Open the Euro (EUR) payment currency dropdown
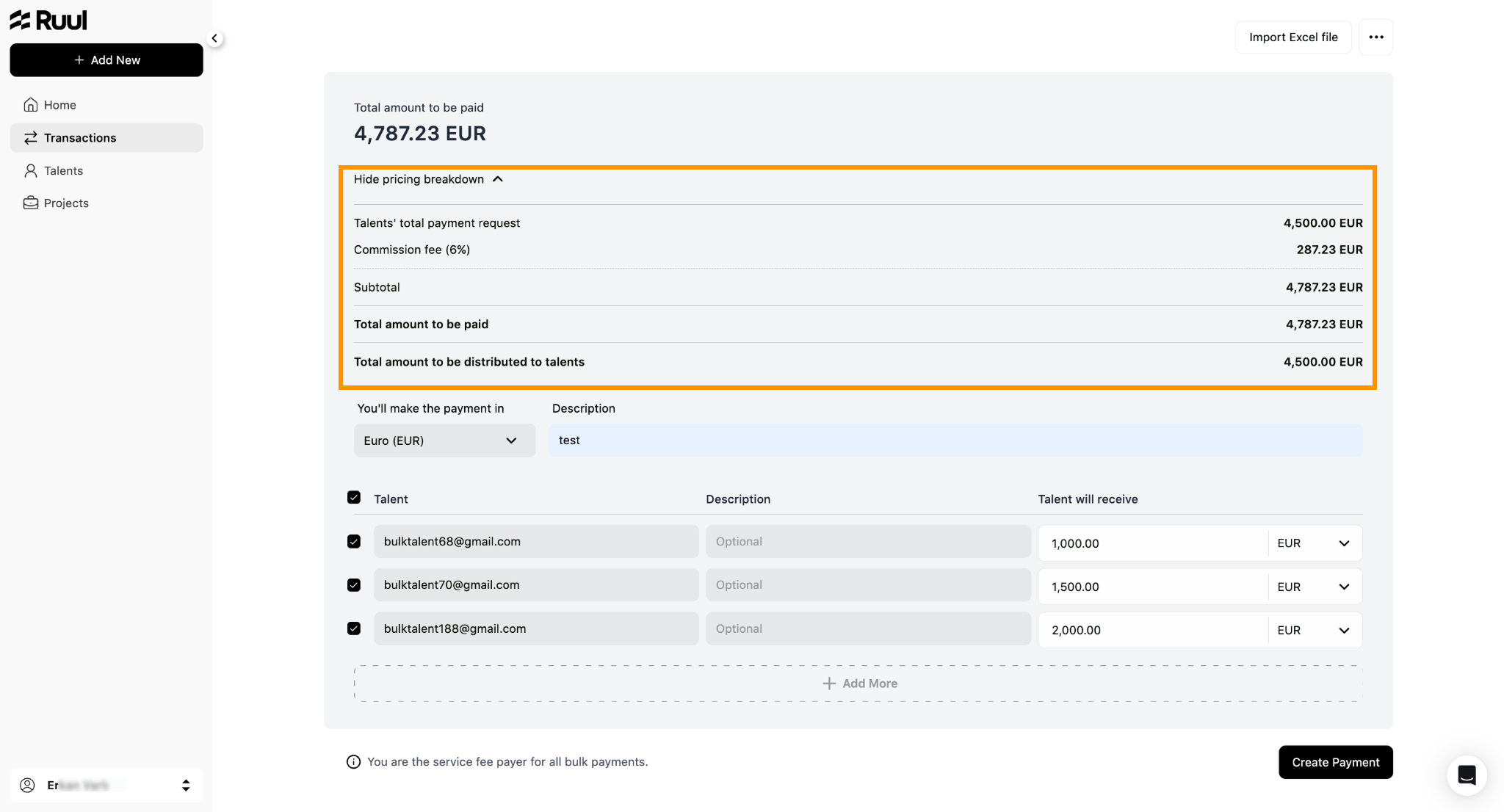This screenshot has width=1504, height=812. click(x=444, y=441)
